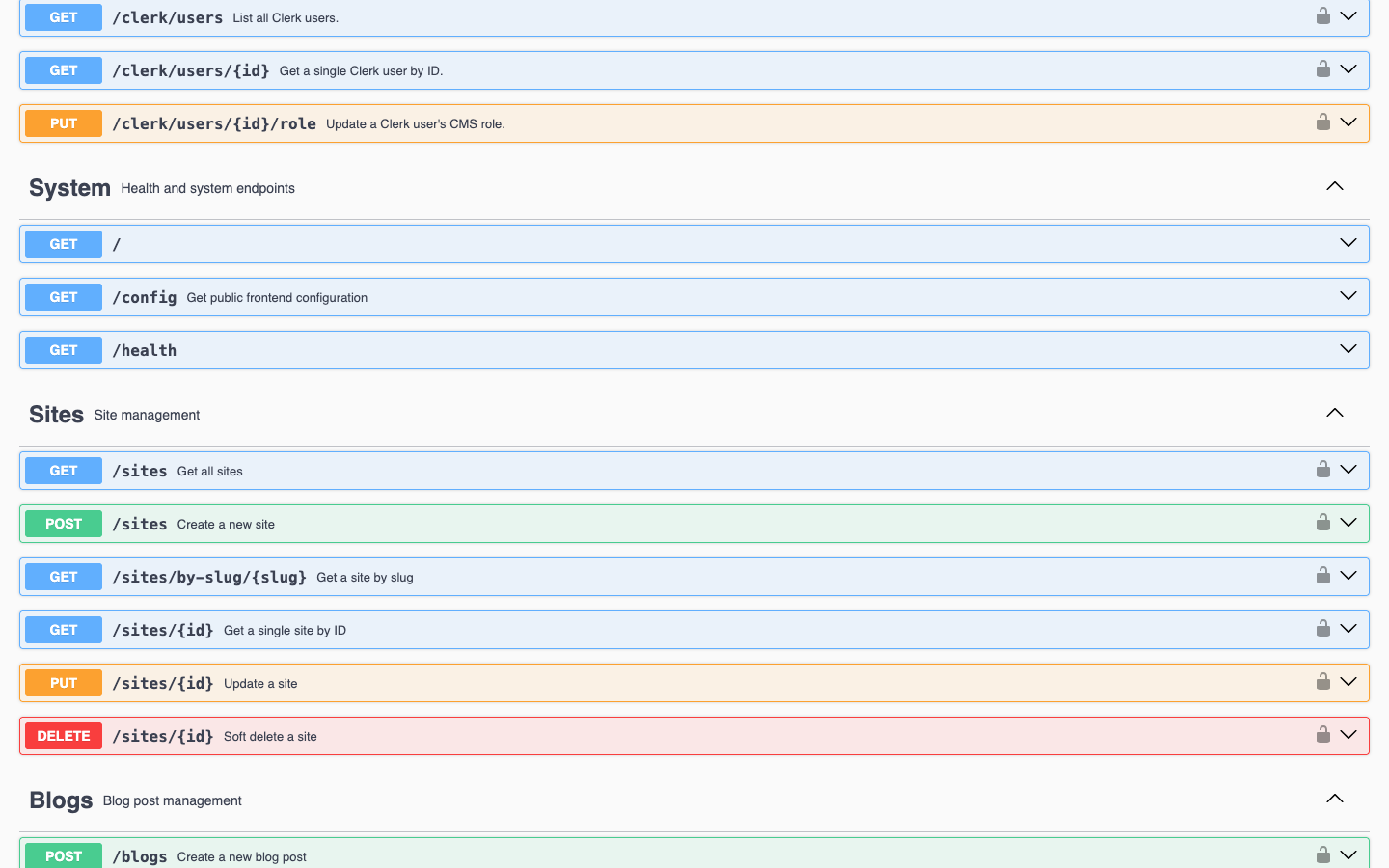Image resolution: width=1389 pixels, height=868 pixels.
Task: Click the padlock on PUT /clerk/users/{id}/role
Action: [x=1322, y=122]
